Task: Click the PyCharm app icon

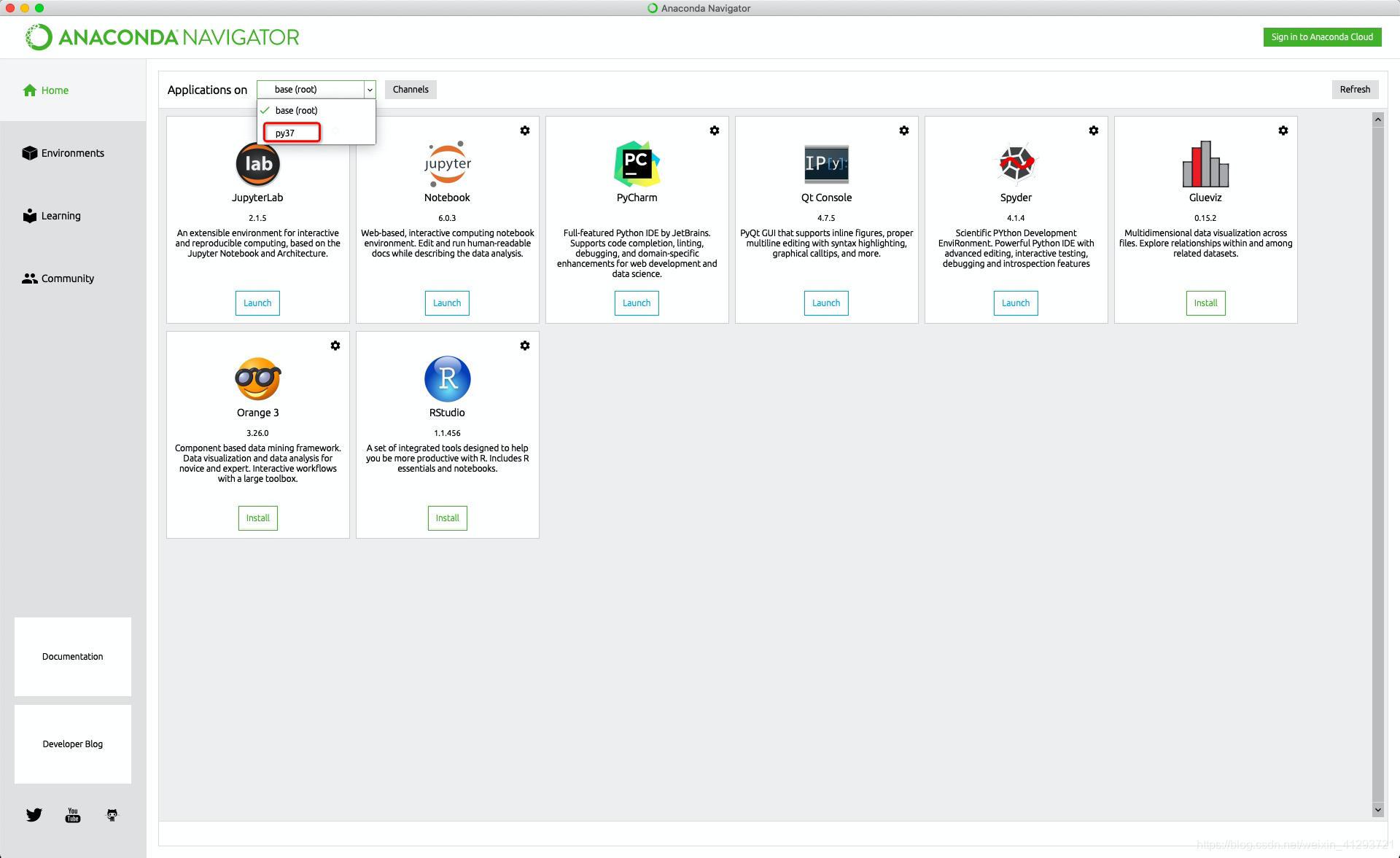Action: (x=637, y=164)
